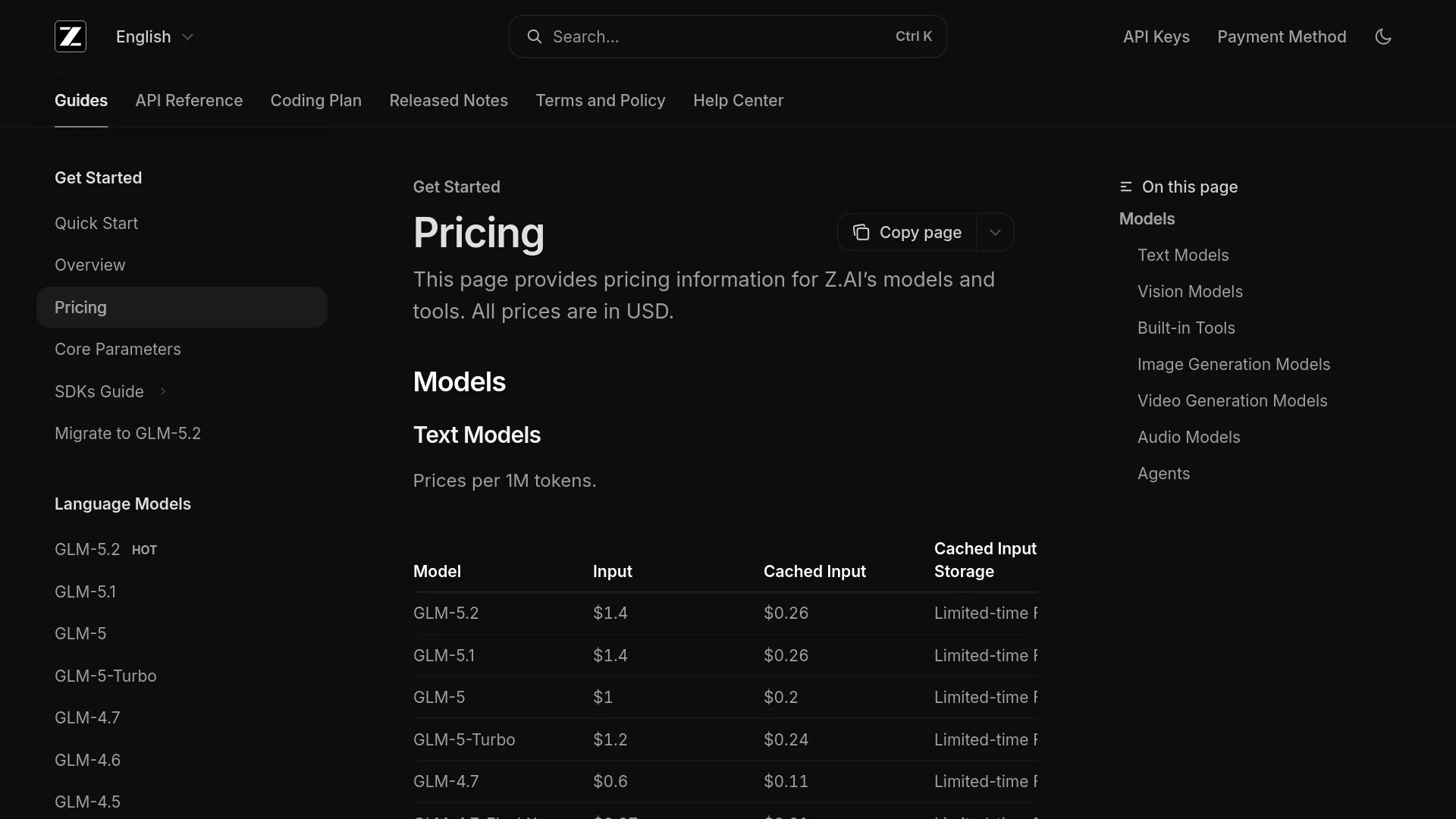Open Core Parameters in sidebar
This screenshot has width=1456, height=819.
[x=182, y=349]
